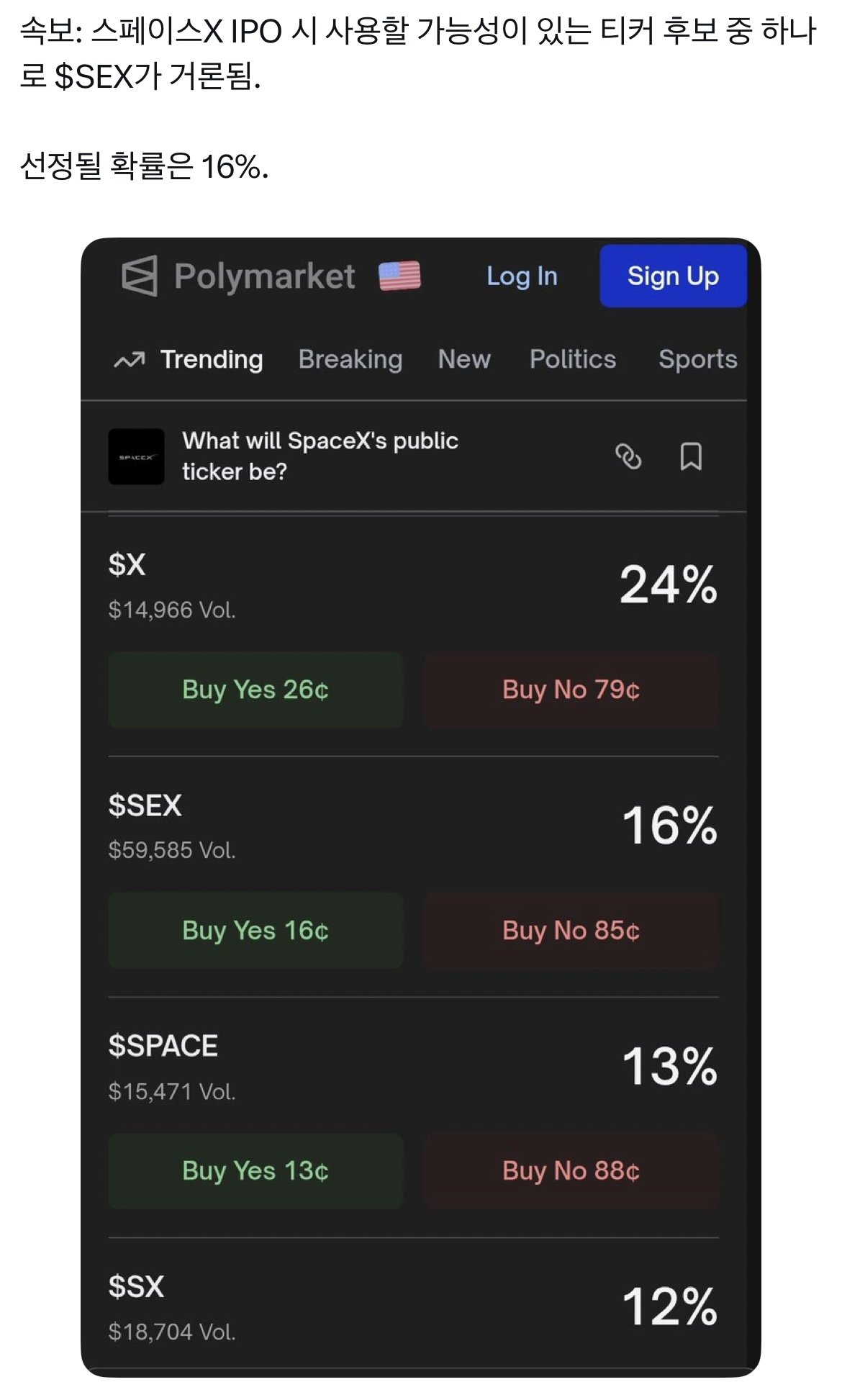Copy market link with chain icon
Viewport: 842px width, 1400px height.
[x=628, y=456]
